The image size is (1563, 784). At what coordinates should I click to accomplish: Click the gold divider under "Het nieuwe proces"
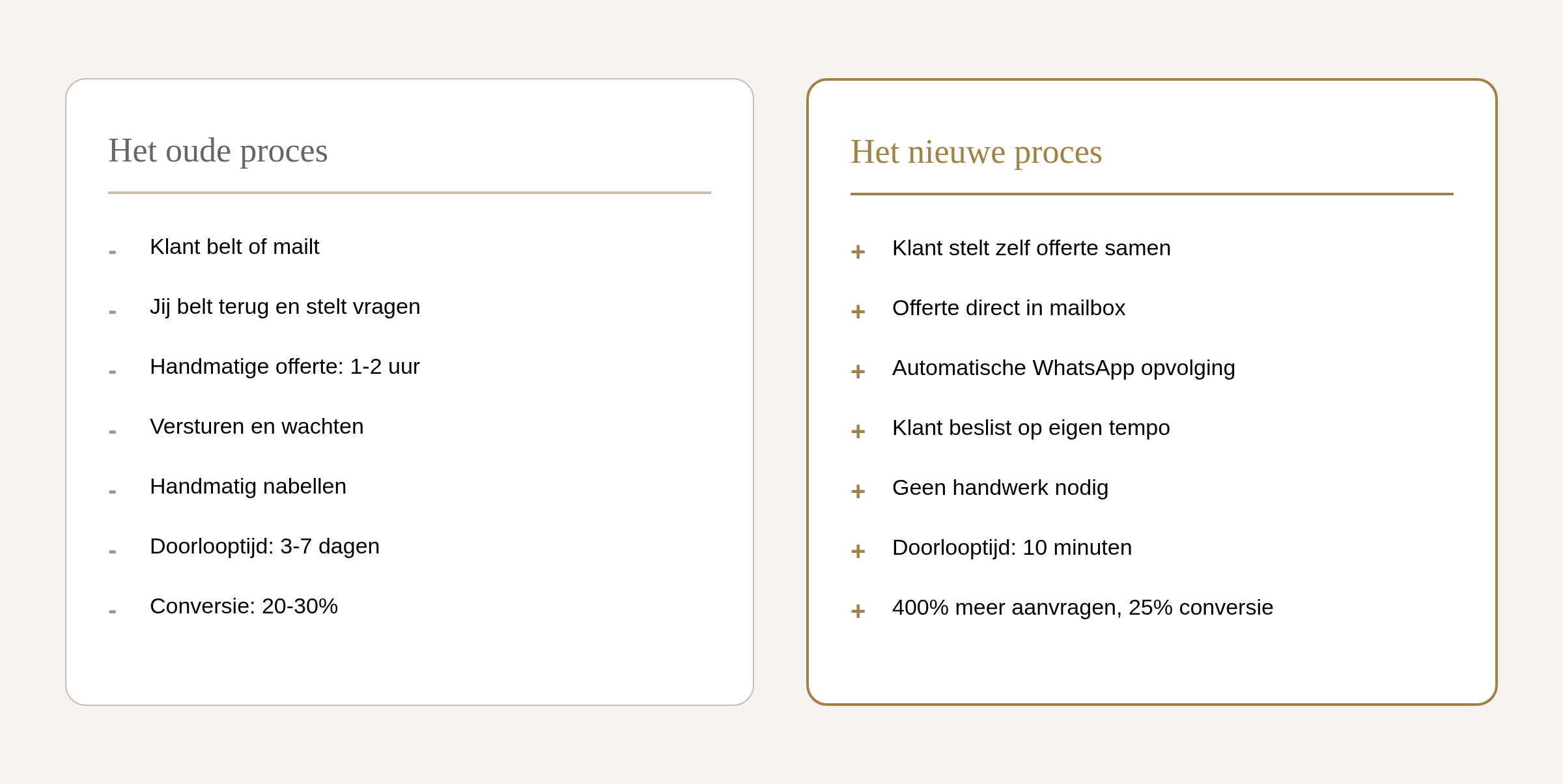(1151, 194)
